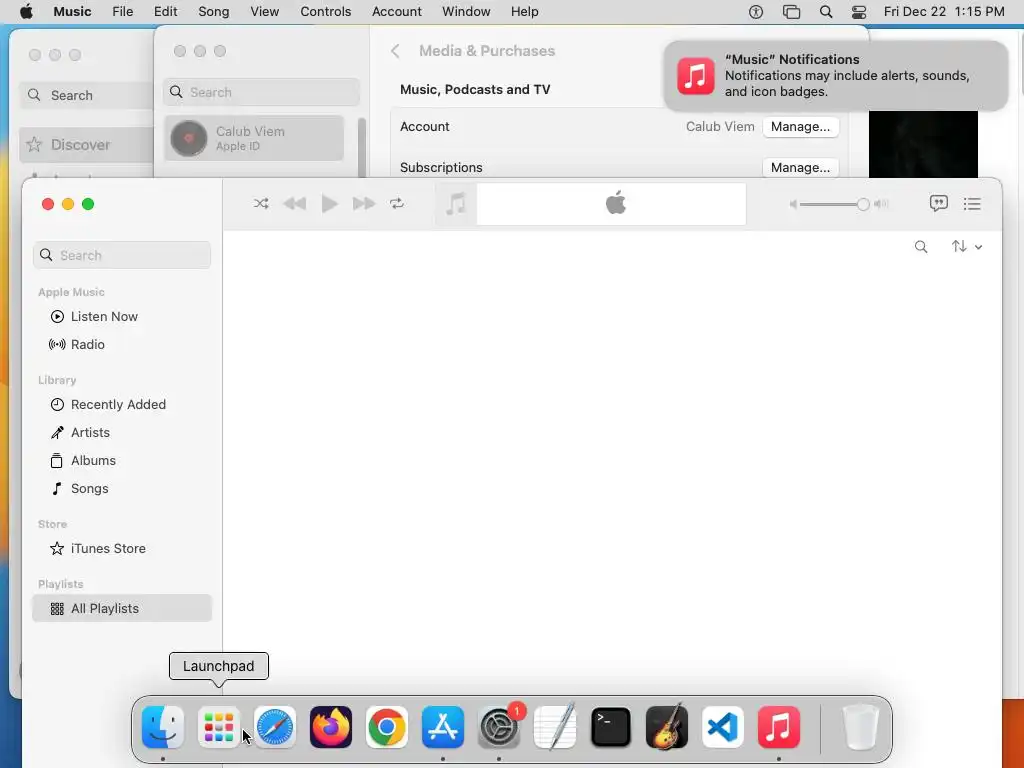Click the Stage Manager menu bar icon
The width and height of the screenshot is (1024, 768).
(792, 12)
